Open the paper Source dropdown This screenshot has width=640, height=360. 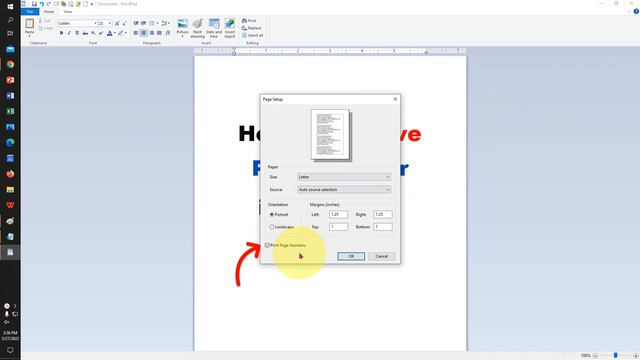[x=344, y=189]
